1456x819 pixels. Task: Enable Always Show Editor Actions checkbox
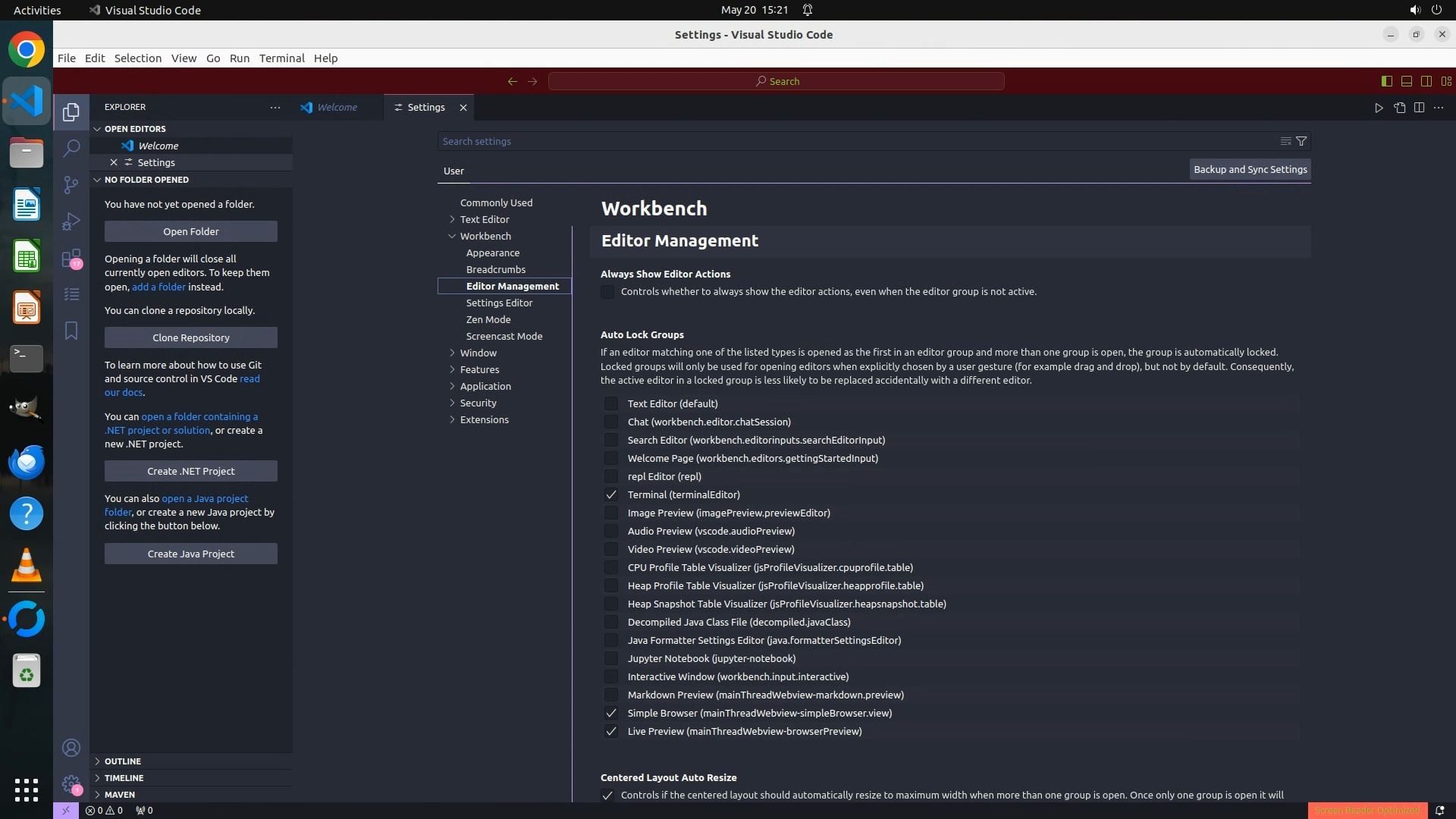607,292
